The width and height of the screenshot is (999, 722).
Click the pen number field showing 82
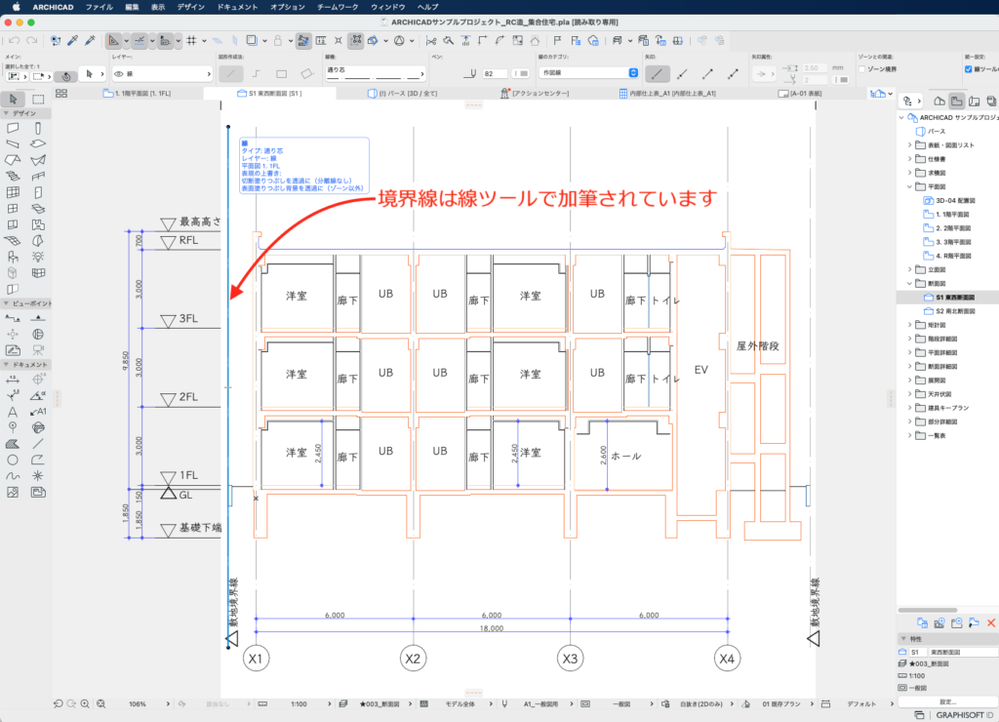494,74
